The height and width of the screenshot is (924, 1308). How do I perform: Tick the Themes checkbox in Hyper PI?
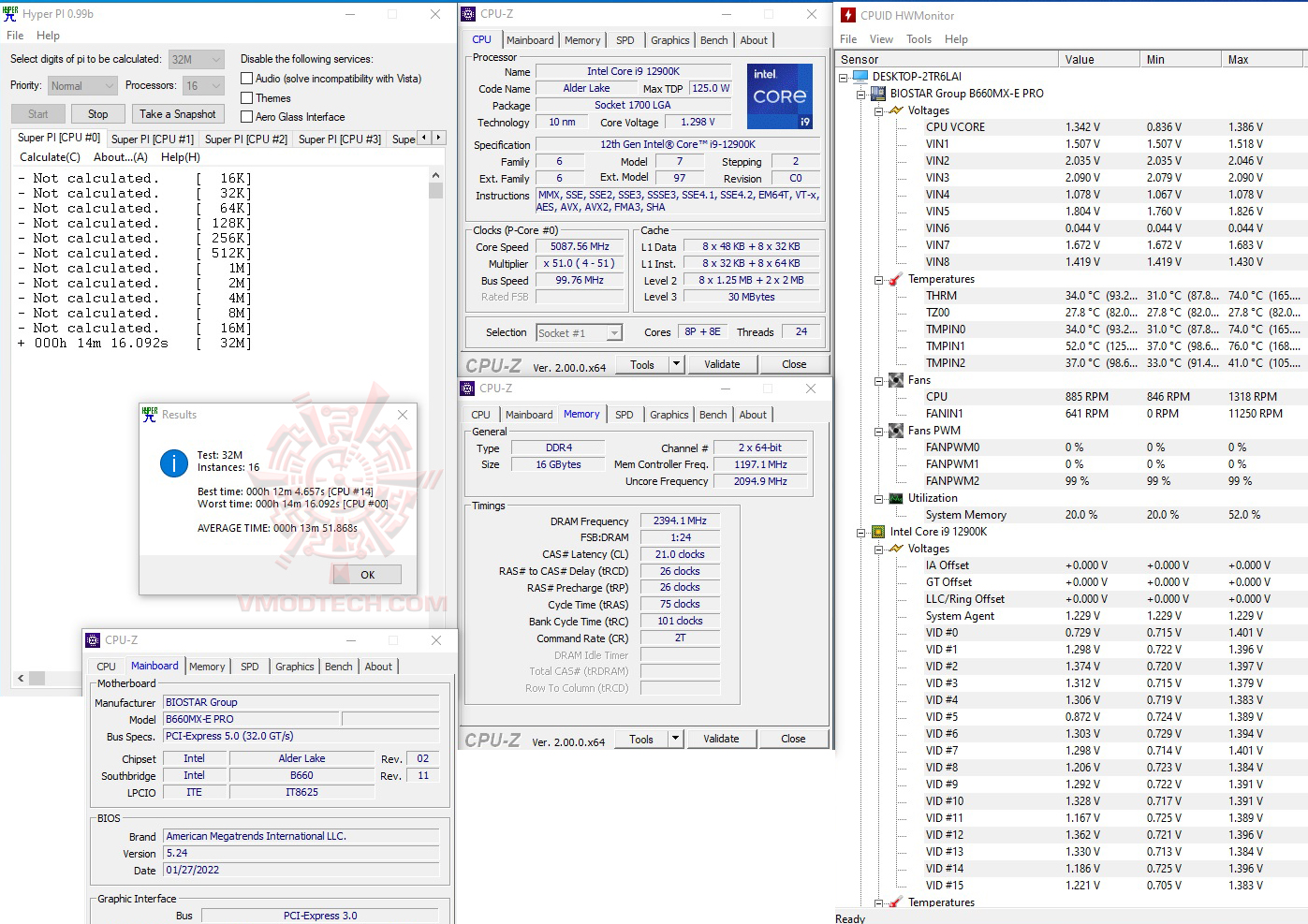click(x=247, y=98)
